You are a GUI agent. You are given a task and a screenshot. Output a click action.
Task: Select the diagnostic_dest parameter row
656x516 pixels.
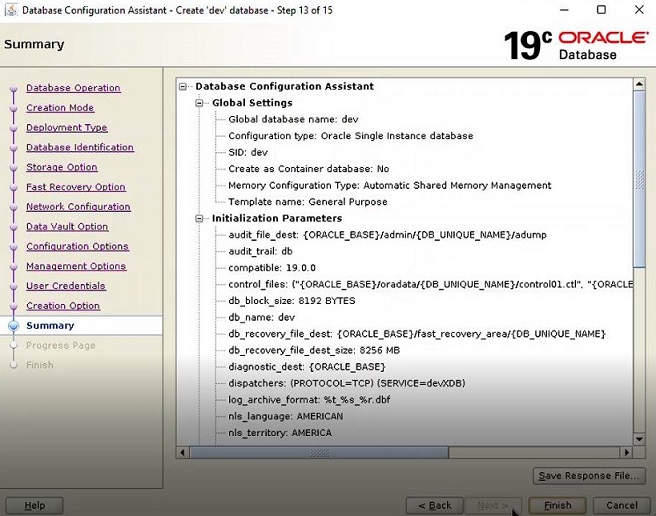tap(307, 367)
